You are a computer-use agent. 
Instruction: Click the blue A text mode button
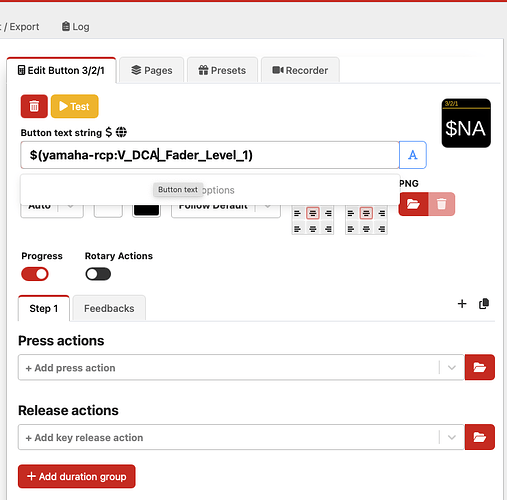pyautogui.click(x=413, y=155)
